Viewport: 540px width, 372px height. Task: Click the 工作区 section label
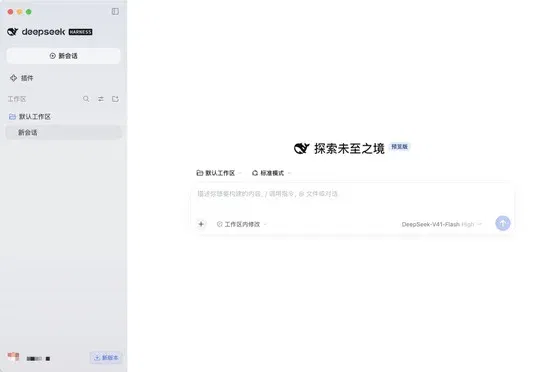17,99
